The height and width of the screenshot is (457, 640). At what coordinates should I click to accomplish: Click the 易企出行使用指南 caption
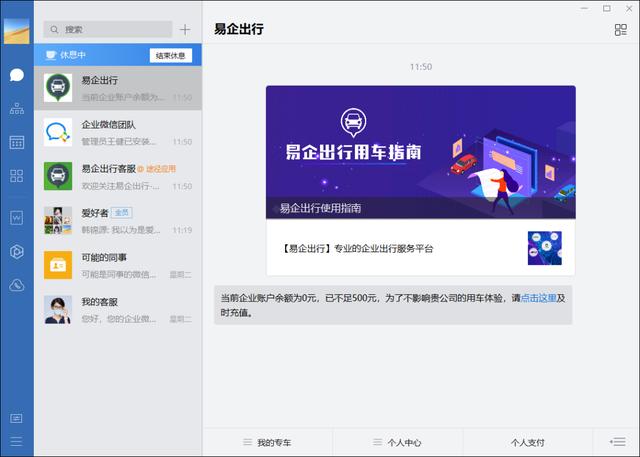click(x=320, y=208)
